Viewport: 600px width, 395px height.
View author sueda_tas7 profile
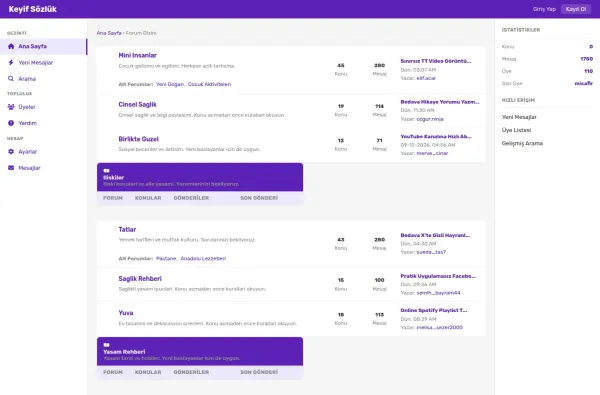(431, 252)
